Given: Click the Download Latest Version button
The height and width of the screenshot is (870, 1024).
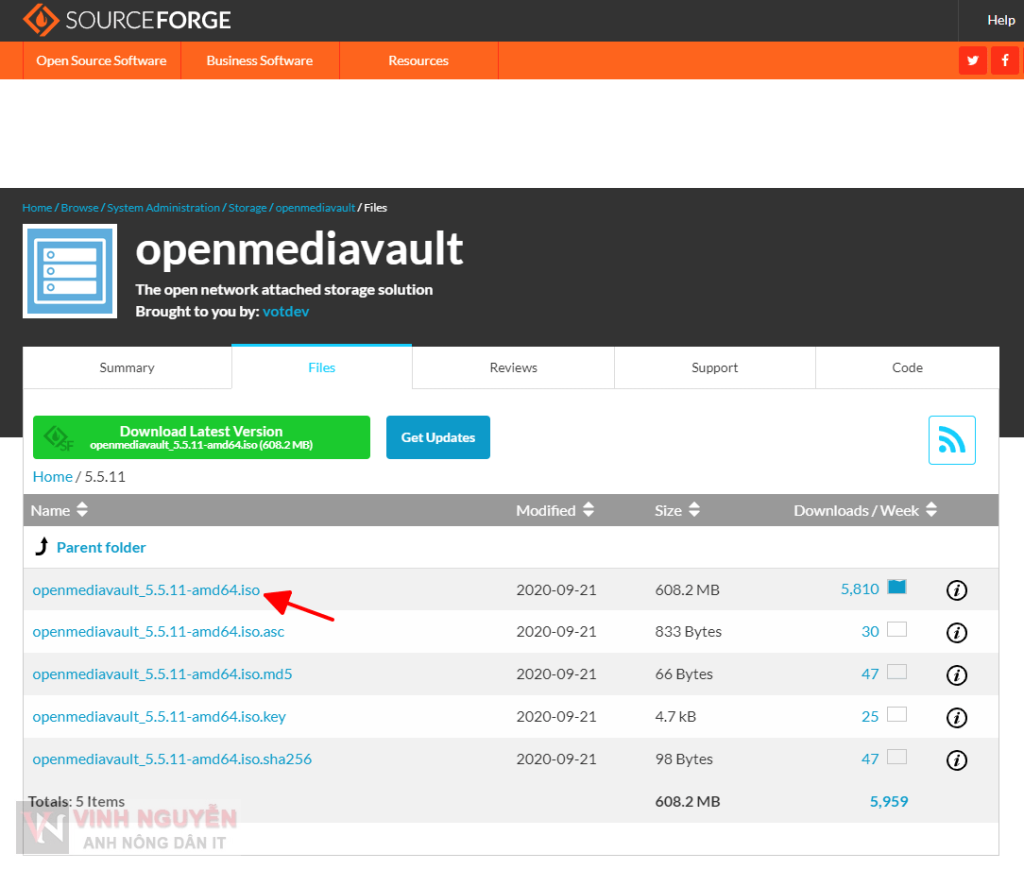Looking at the screenshot, I should click(201, 437).
